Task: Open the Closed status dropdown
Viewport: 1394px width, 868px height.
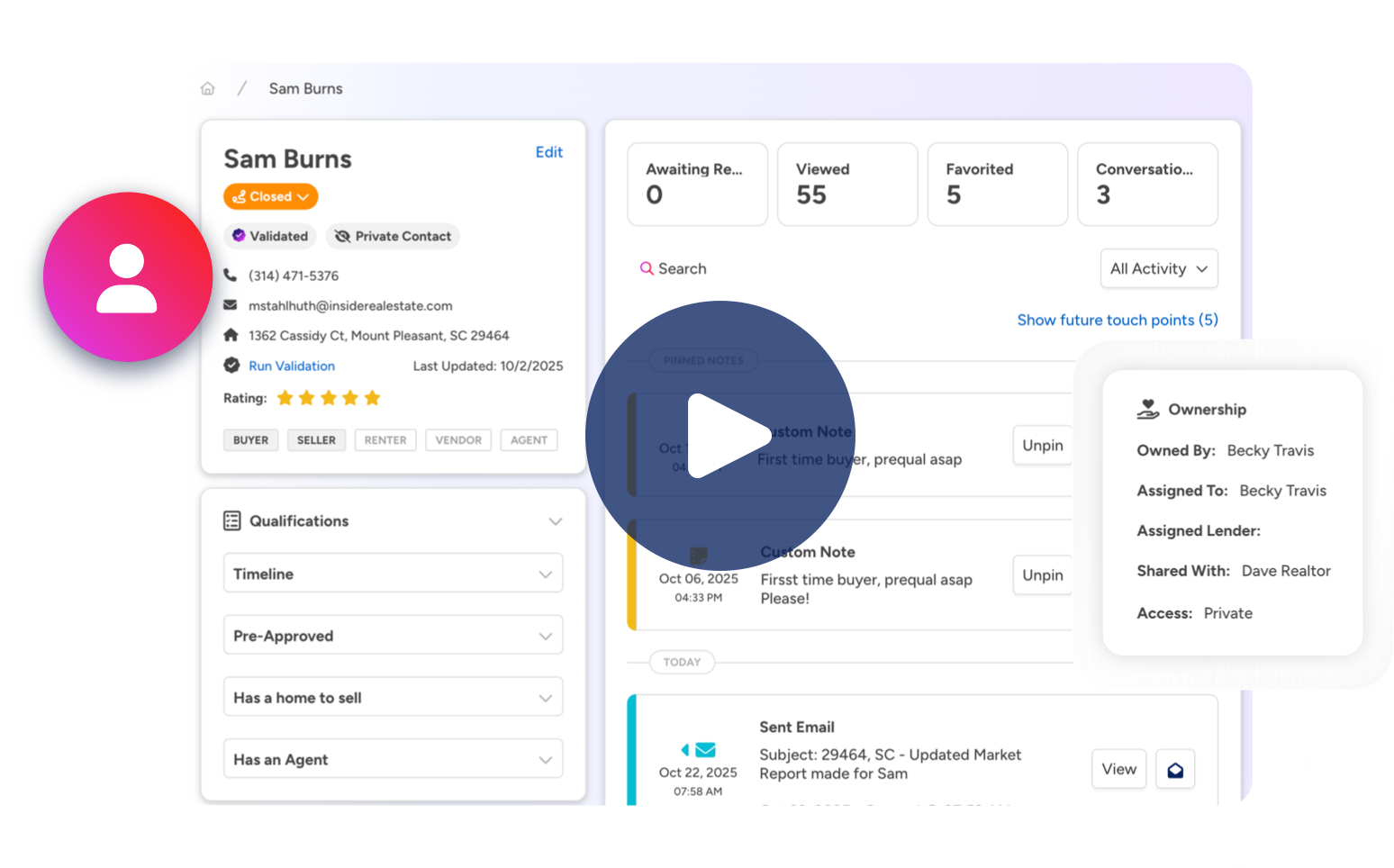Action: coord(270,196)
